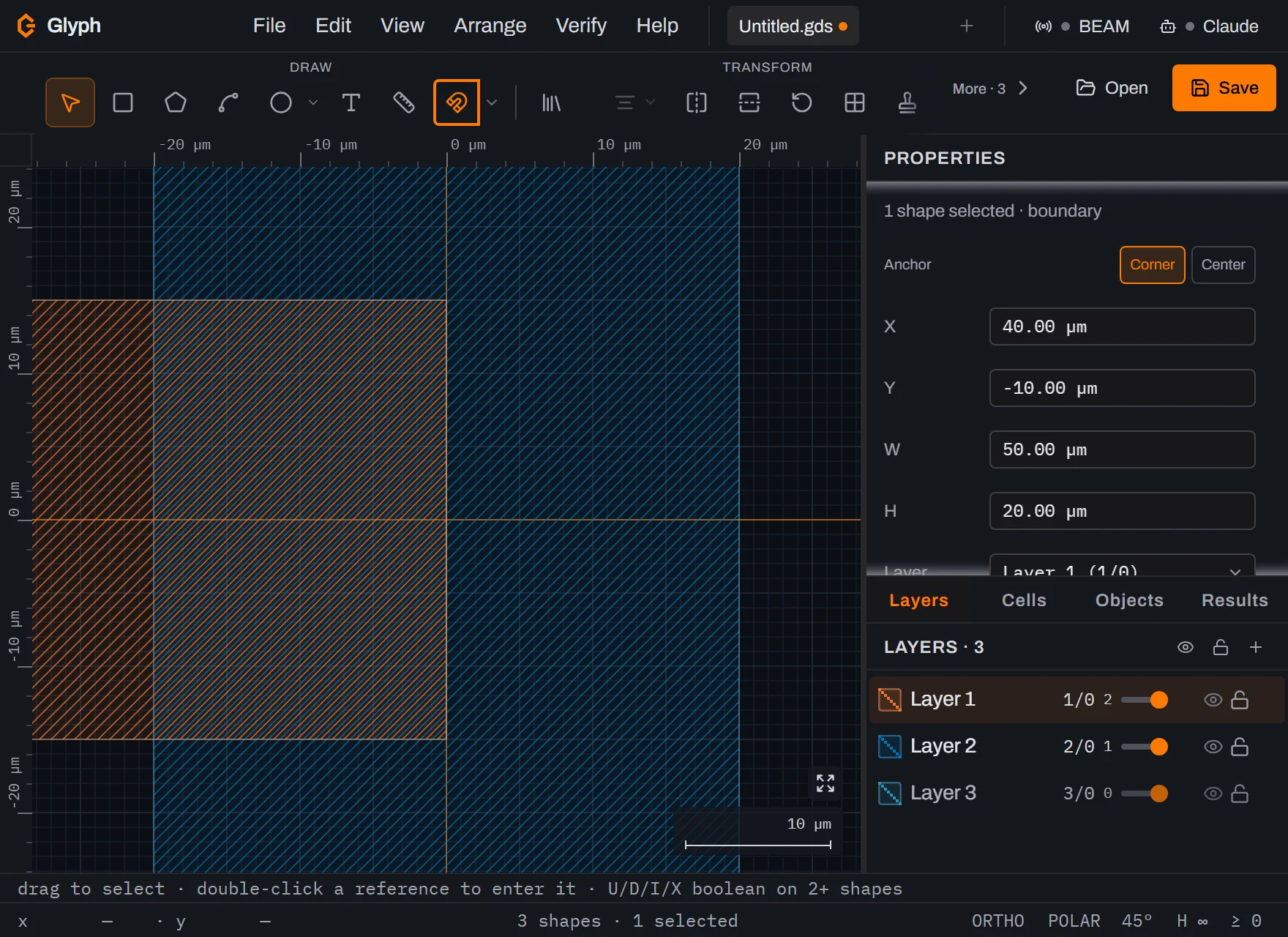This screenshot has height=937, width=1288.
Task: Open the Verify menu
Action: click(x=581, y=26)
